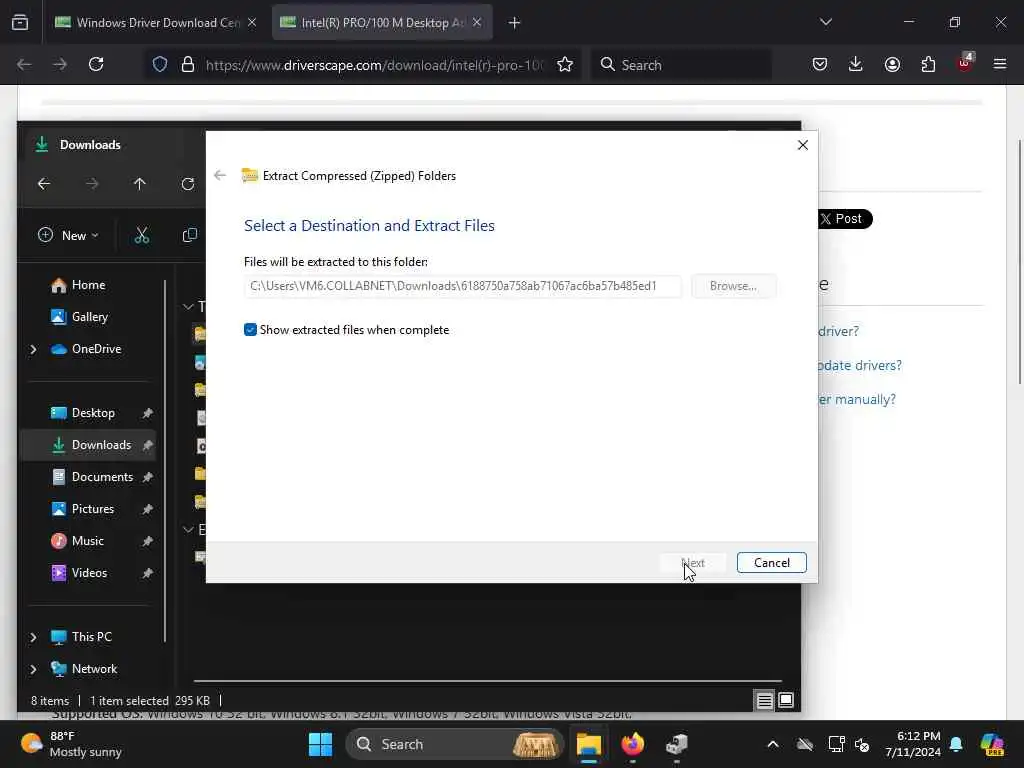Screen dimensions: 1024x768
Task: Open the Firefox extensions menu
Action: [x=928, y=64]
